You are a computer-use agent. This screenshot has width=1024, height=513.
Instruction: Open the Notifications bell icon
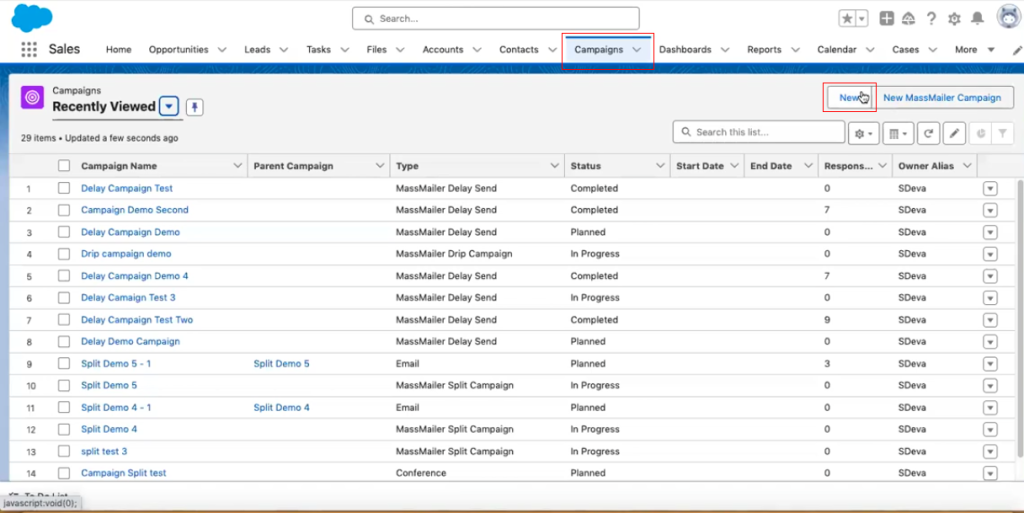(x=977, y=19)
